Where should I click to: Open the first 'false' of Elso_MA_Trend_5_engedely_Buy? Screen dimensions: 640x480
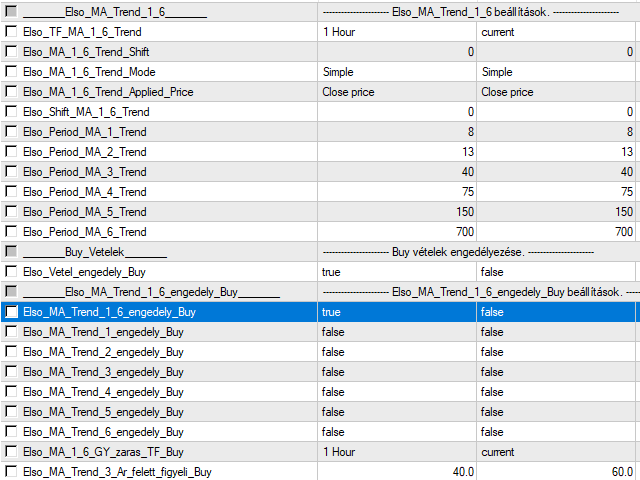click(x=397, y=412)
